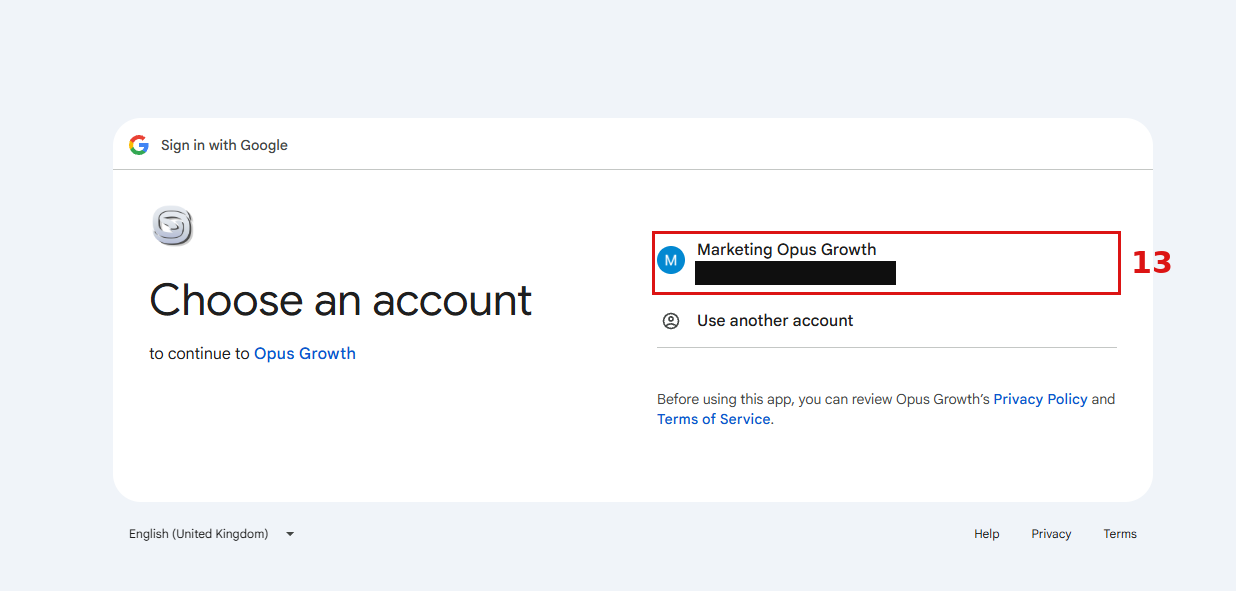Screen dimensions: 1236x591
Task: Choose Use another account
Action: pos(886,321)
